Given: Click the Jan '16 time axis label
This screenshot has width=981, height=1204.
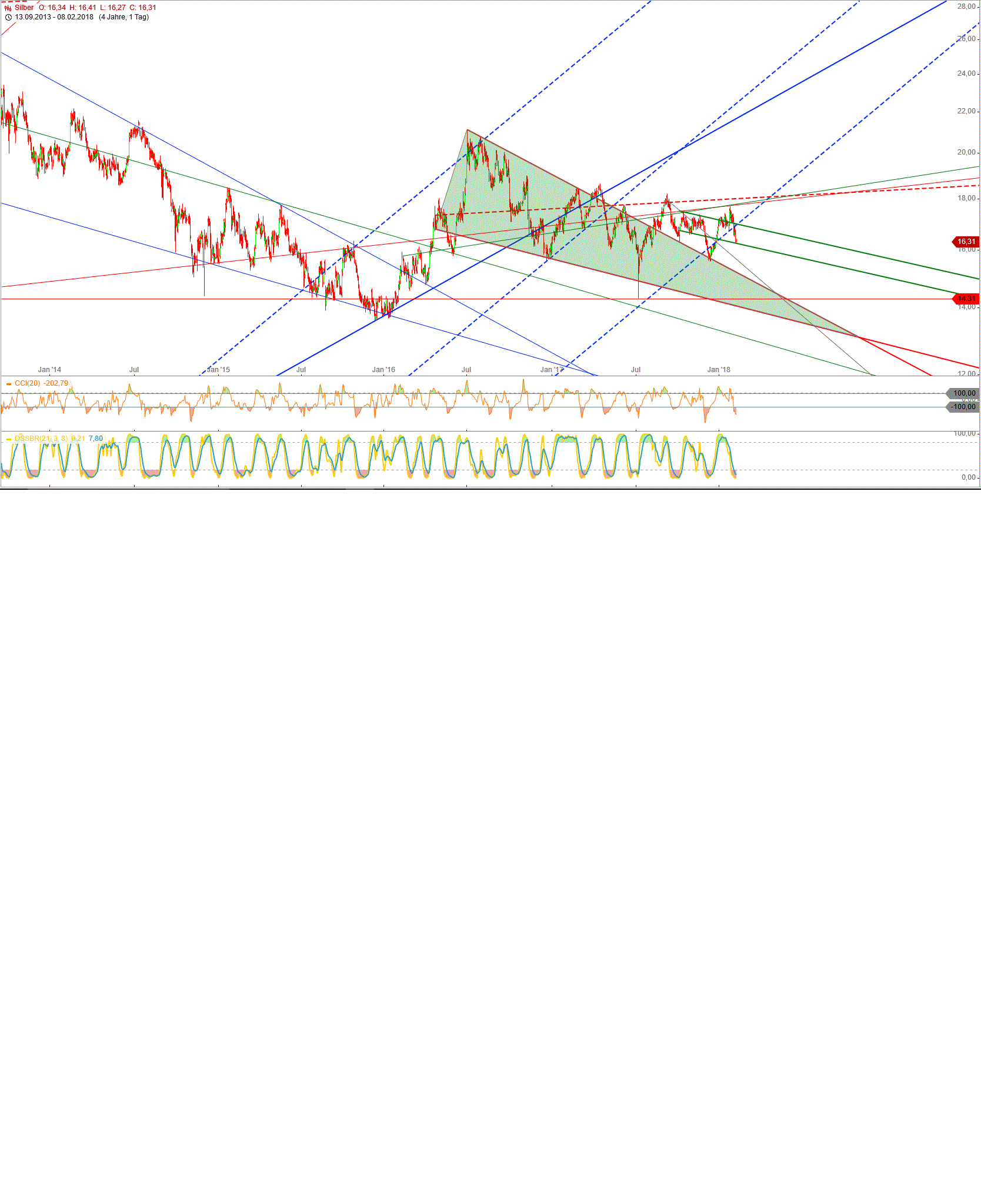Looking at the screenshot, I should pos(383,370).
